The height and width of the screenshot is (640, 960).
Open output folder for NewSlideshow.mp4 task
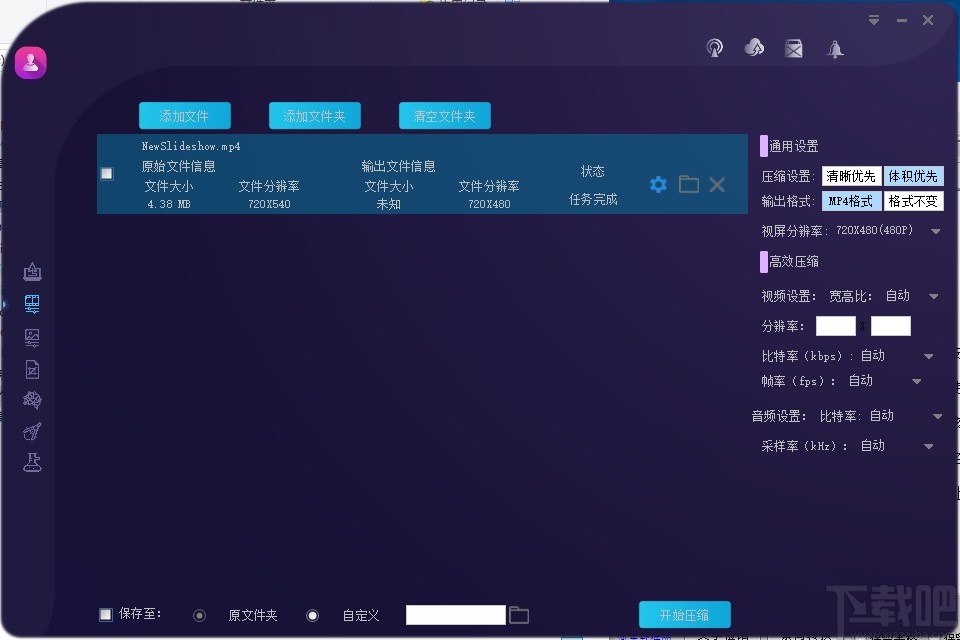(688, 184)
